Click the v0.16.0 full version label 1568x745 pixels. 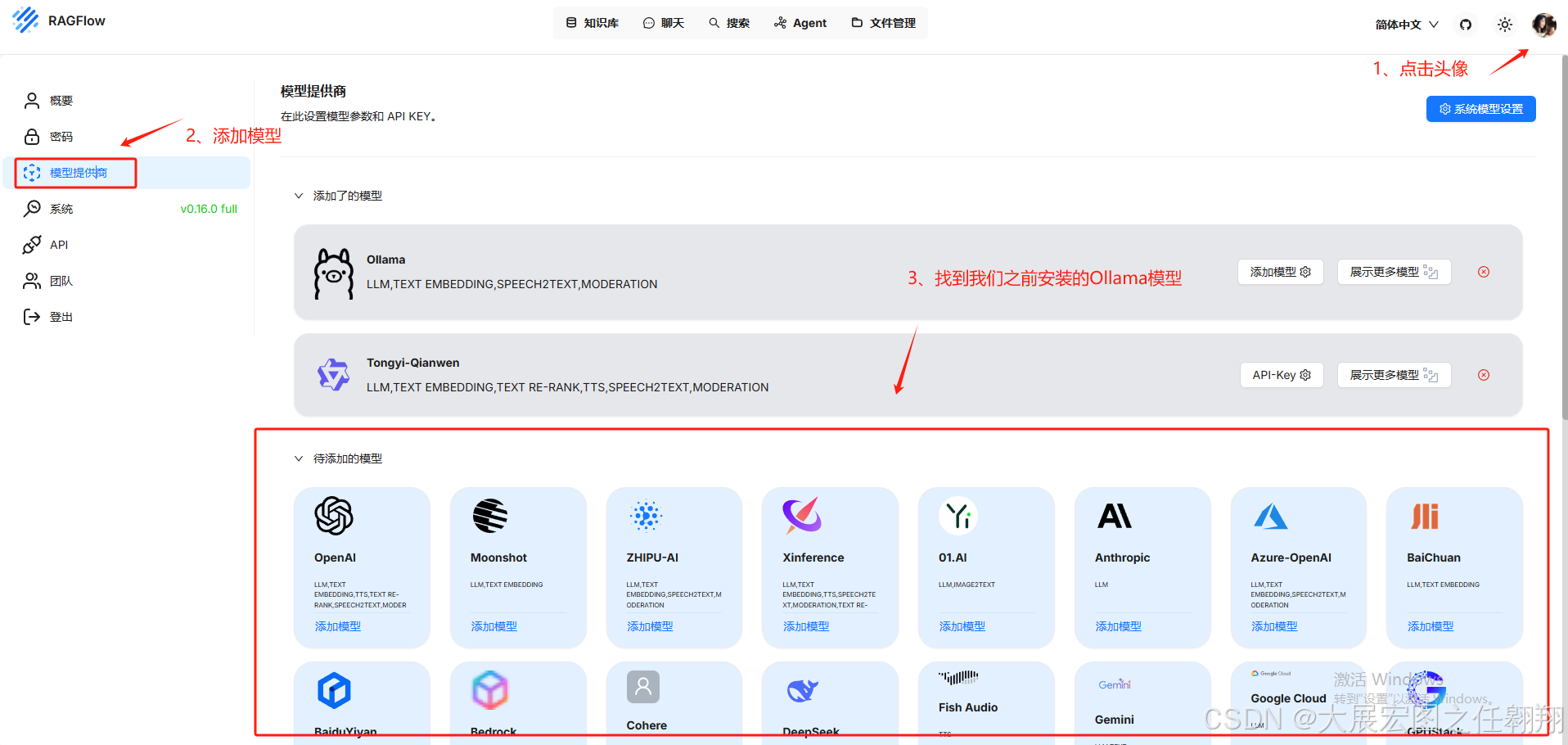(x=209, y=209)
